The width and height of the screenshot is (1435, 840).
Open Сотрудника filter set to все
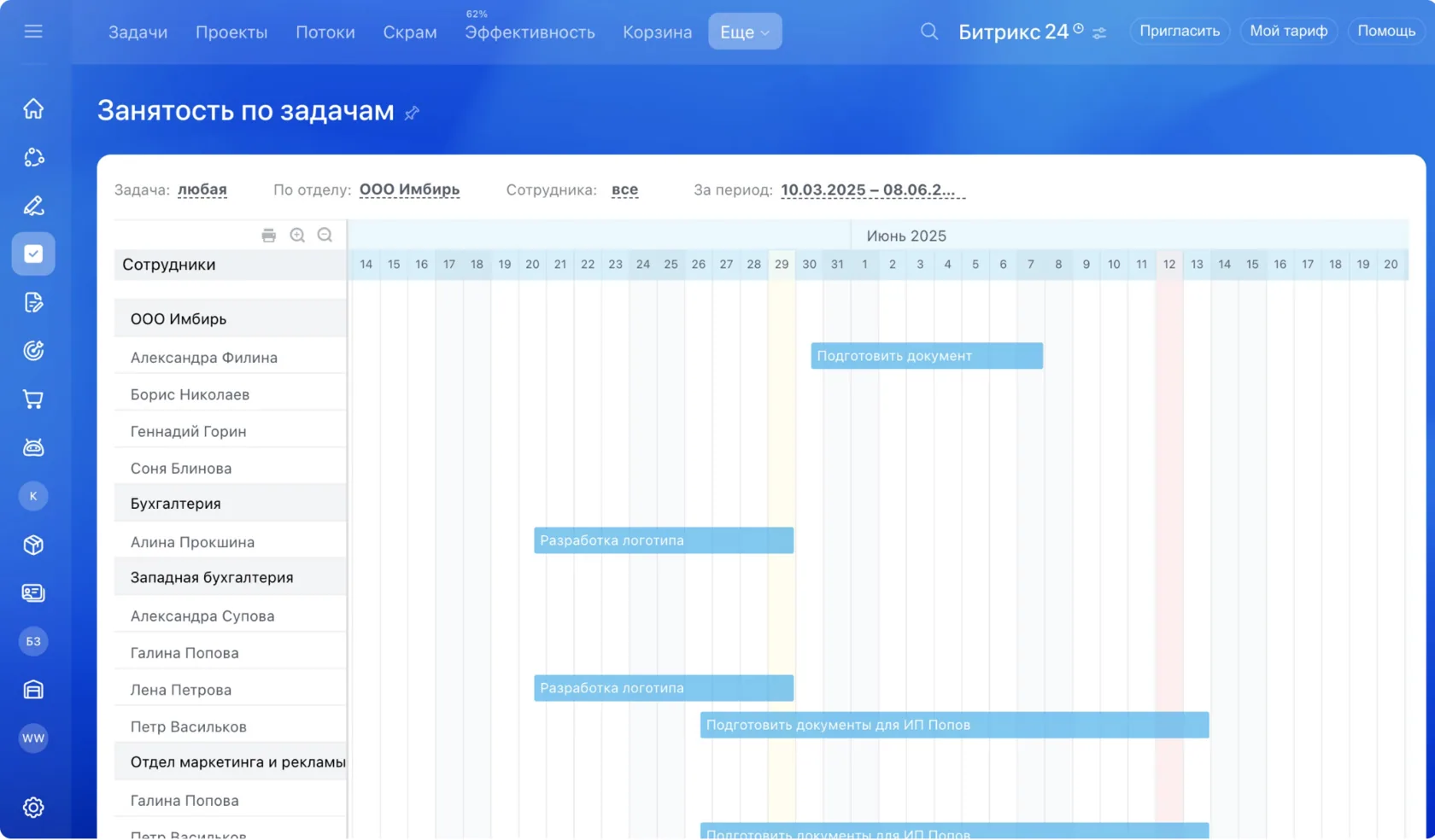tap(624, 190)
